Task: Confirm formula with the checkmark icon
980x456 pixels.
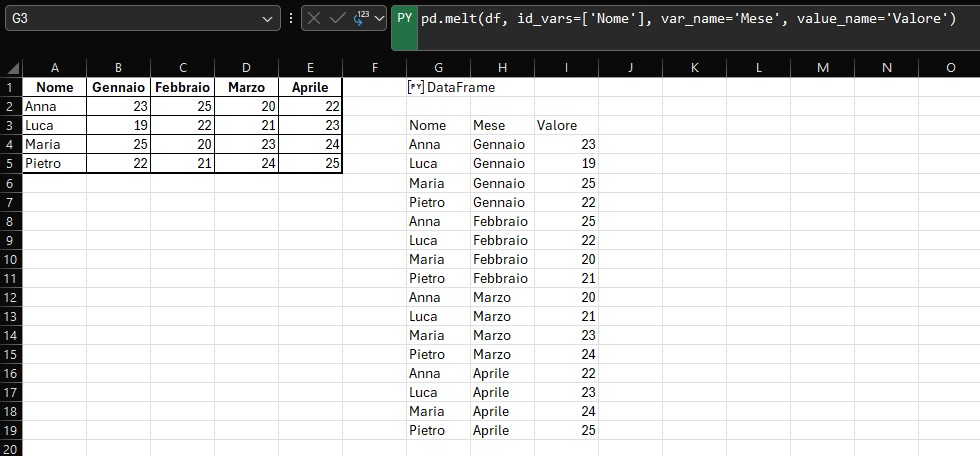Action: 337,19
